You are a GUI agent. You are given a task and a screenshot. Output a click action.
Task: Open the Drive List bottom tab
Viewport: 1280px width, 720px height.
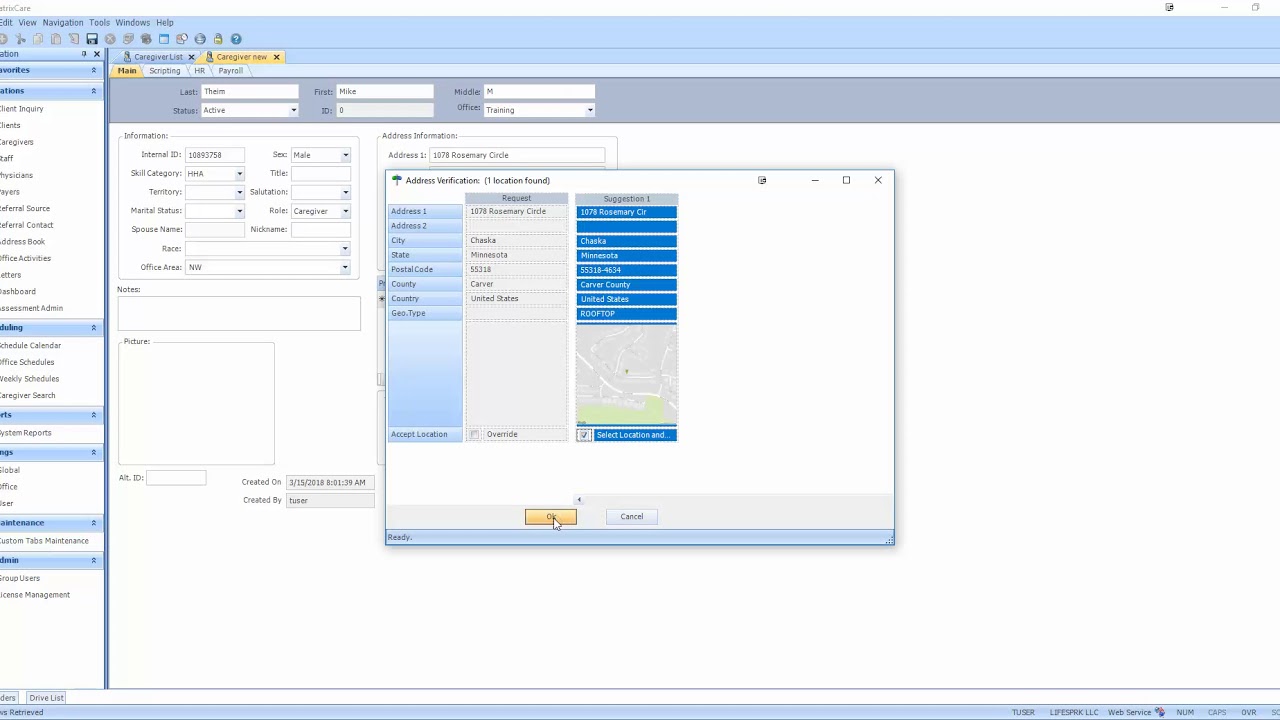pos(46,698)
